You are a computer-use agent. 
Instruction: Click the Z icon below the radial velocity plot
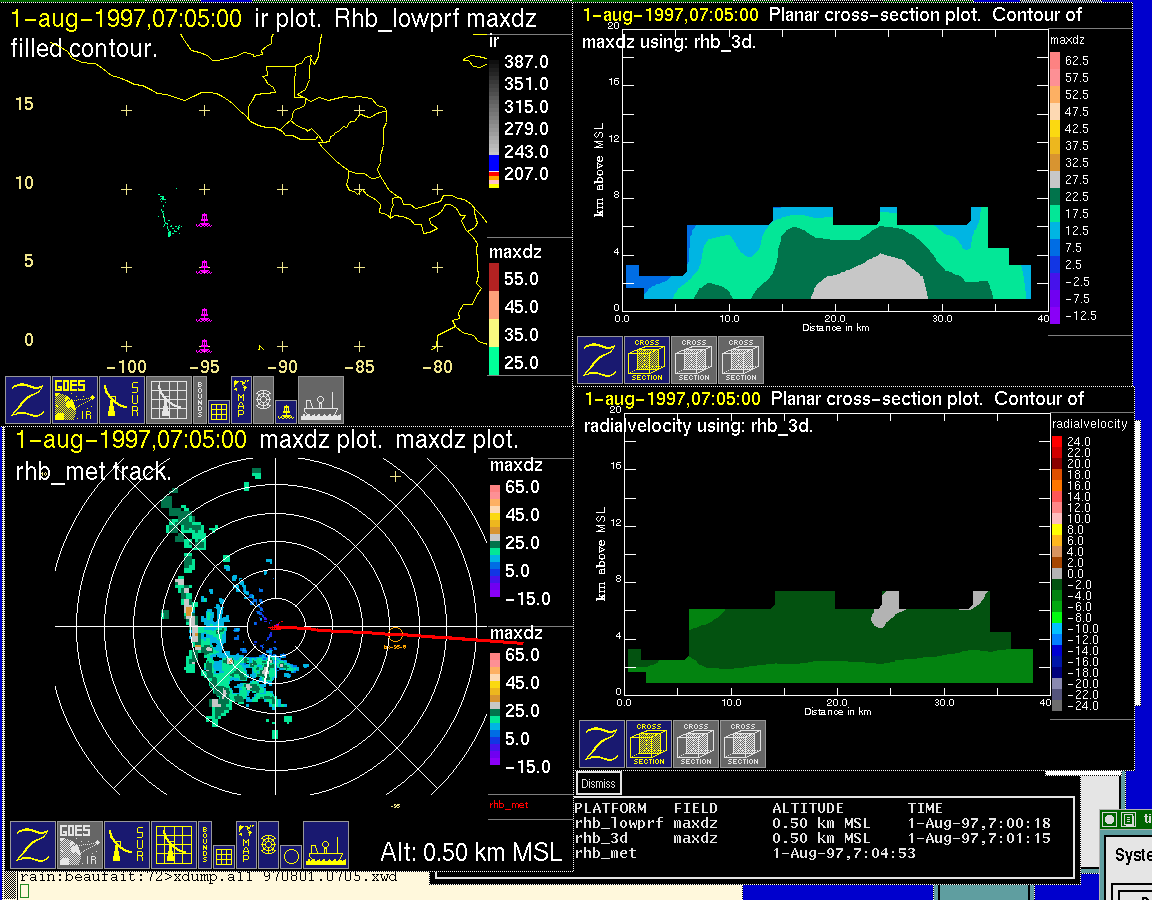coord(601,745)
